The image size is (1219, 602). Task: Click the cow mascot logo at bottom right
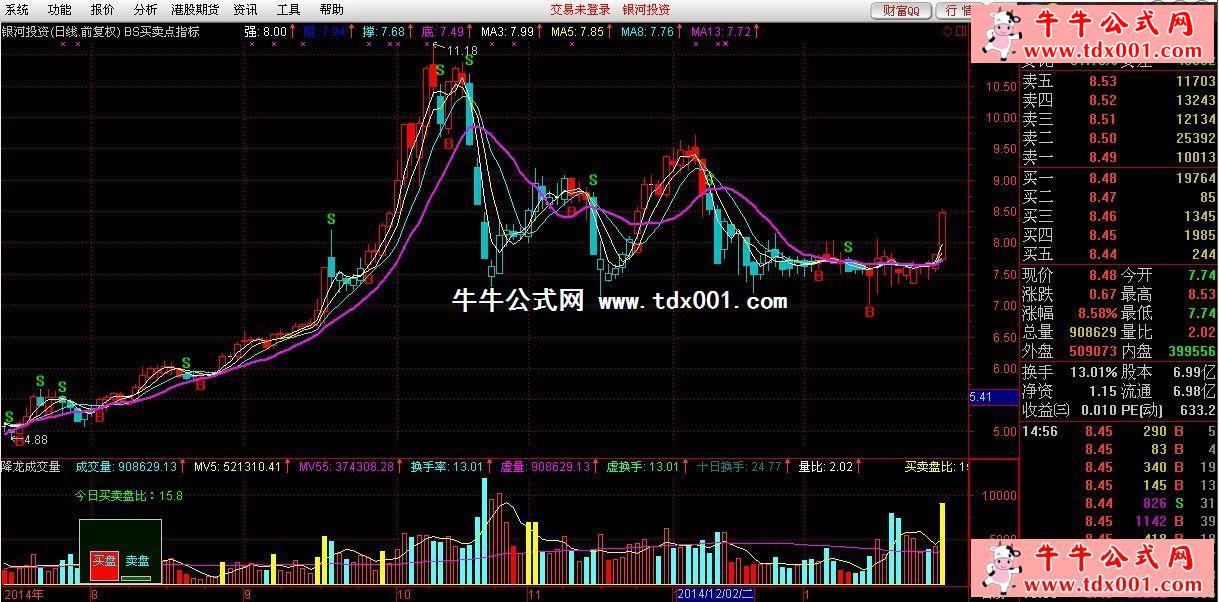click(x=1000, y=568)
